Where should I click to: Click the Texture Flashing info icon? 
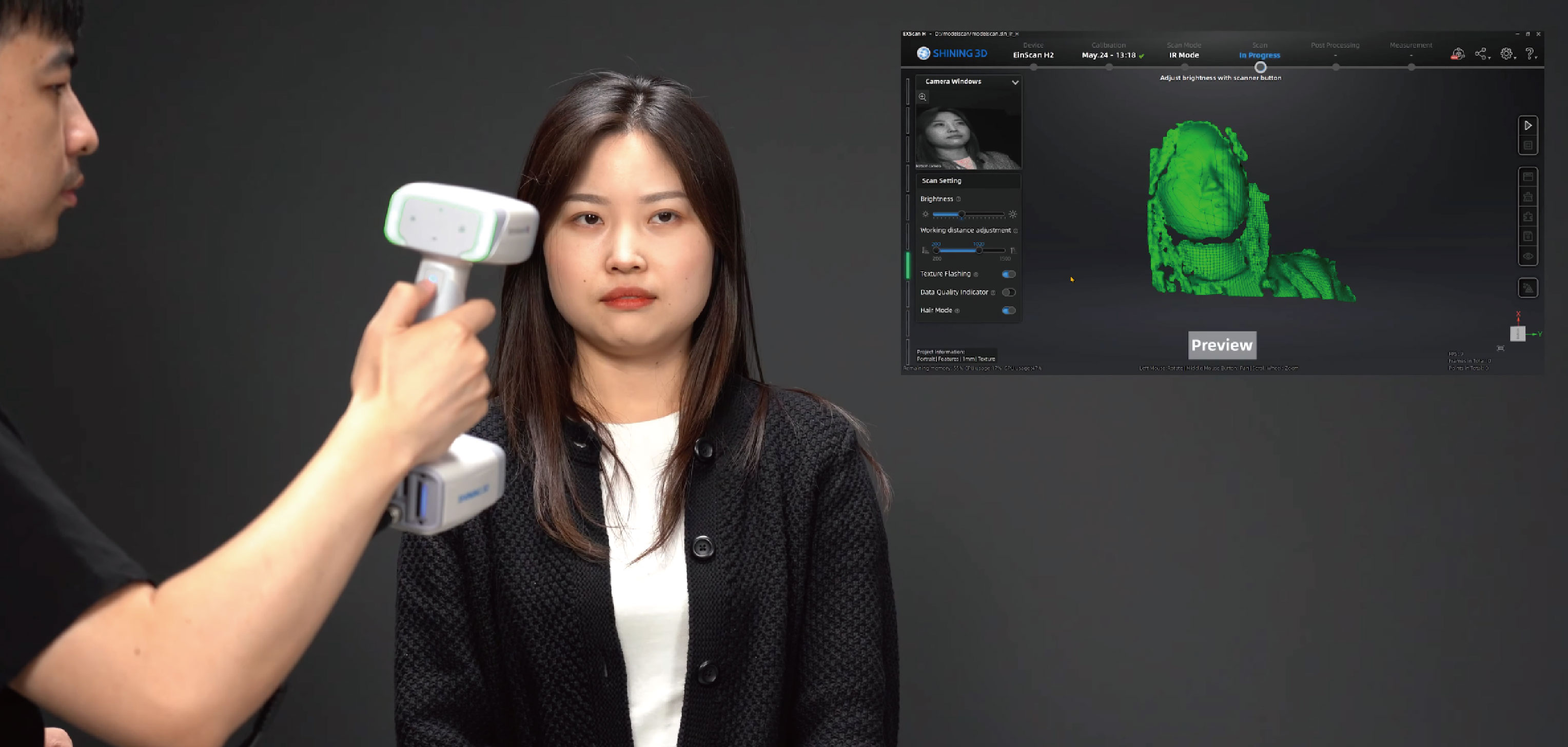pos(976,274)
